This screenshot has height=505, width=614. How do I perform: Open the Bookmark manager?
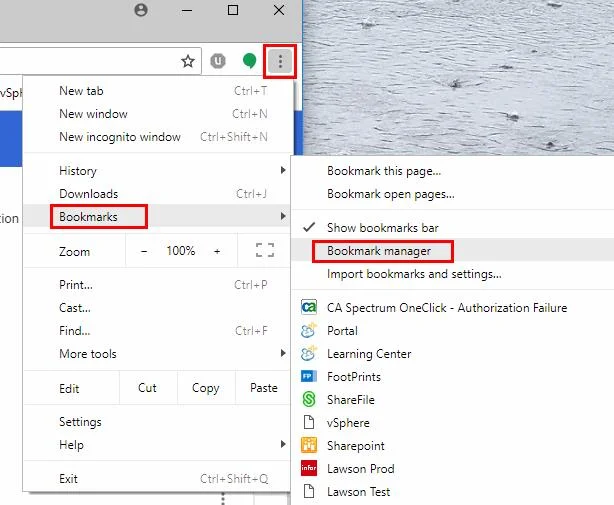pyautogui.click(x=452, y=251)
